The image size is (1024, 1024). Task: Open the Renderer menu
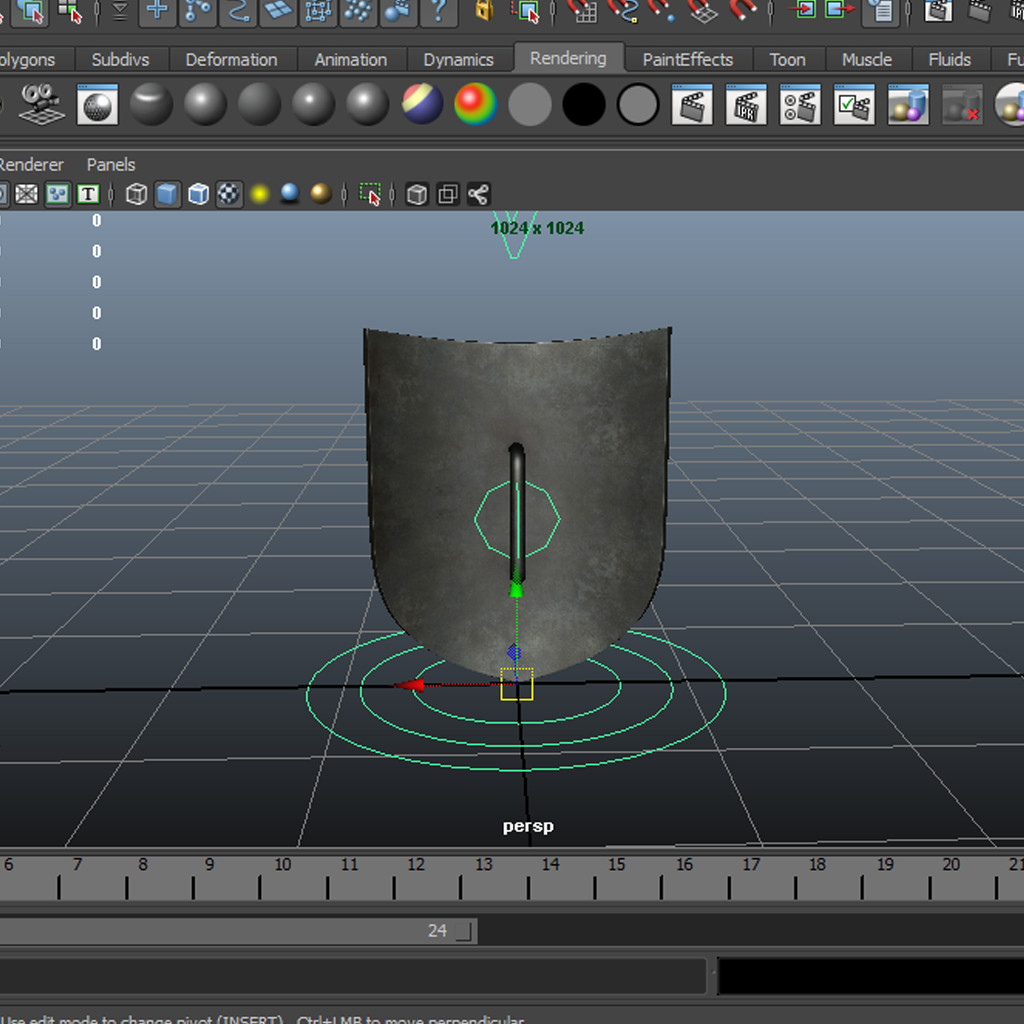(32, 165)
